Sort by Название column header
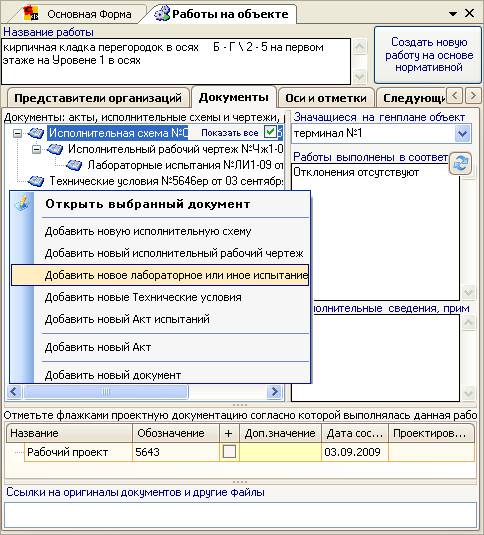This screenshot has height=535, width=484. point(69,433)
